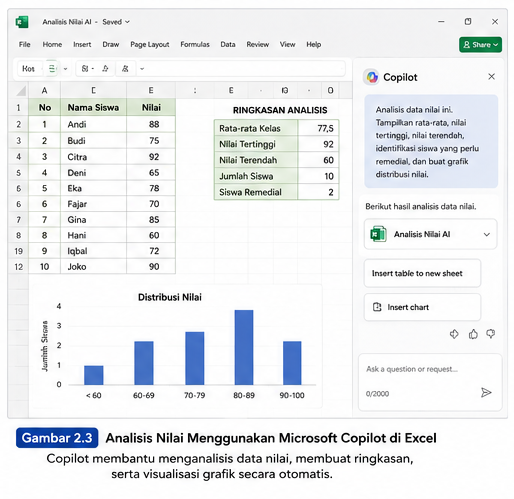Open the Help tab

[314, 44]
